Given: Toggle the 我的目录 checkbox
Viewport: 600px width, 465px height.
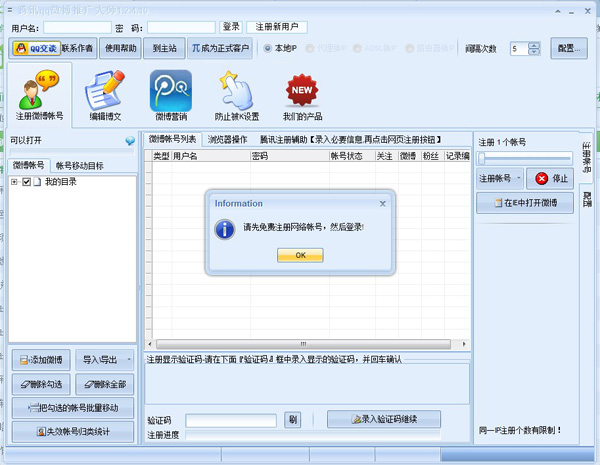Looking at the screenshot, I should click(26, 182).
